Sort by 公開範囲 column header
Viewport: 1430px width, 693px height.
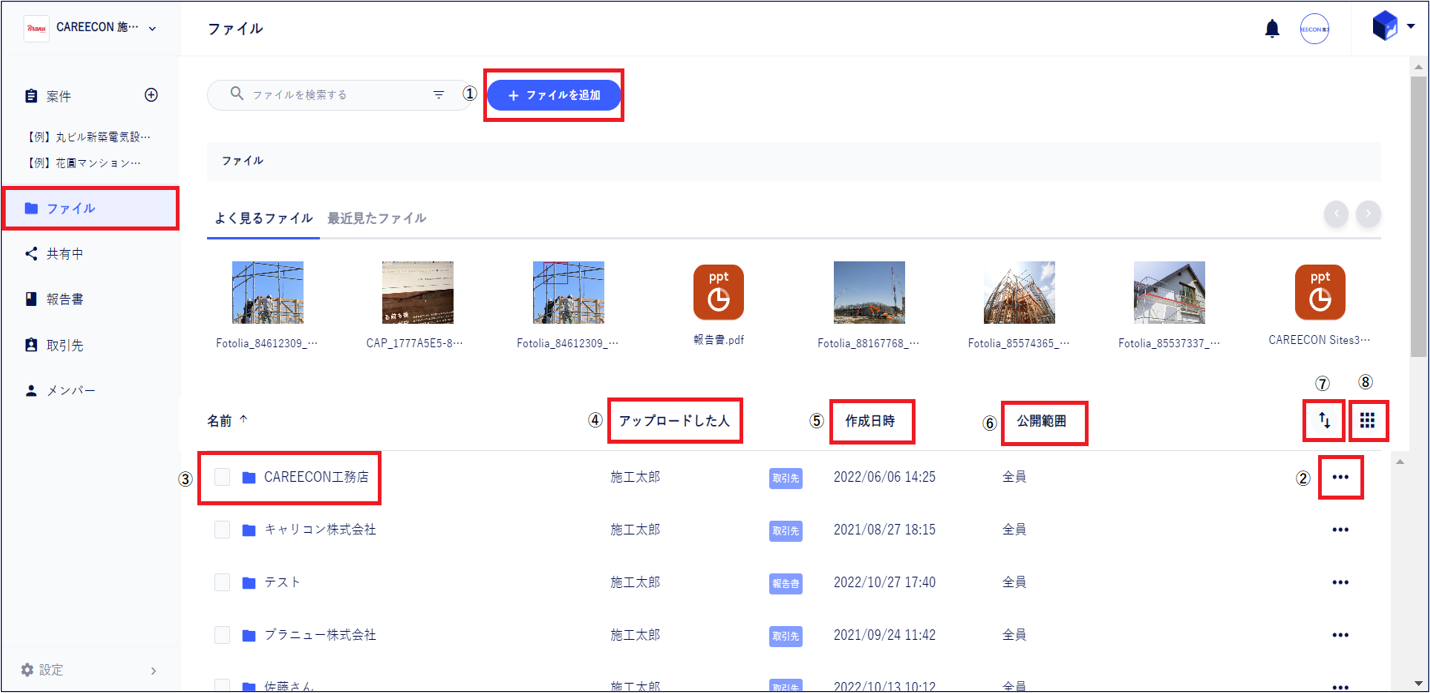1041,421
